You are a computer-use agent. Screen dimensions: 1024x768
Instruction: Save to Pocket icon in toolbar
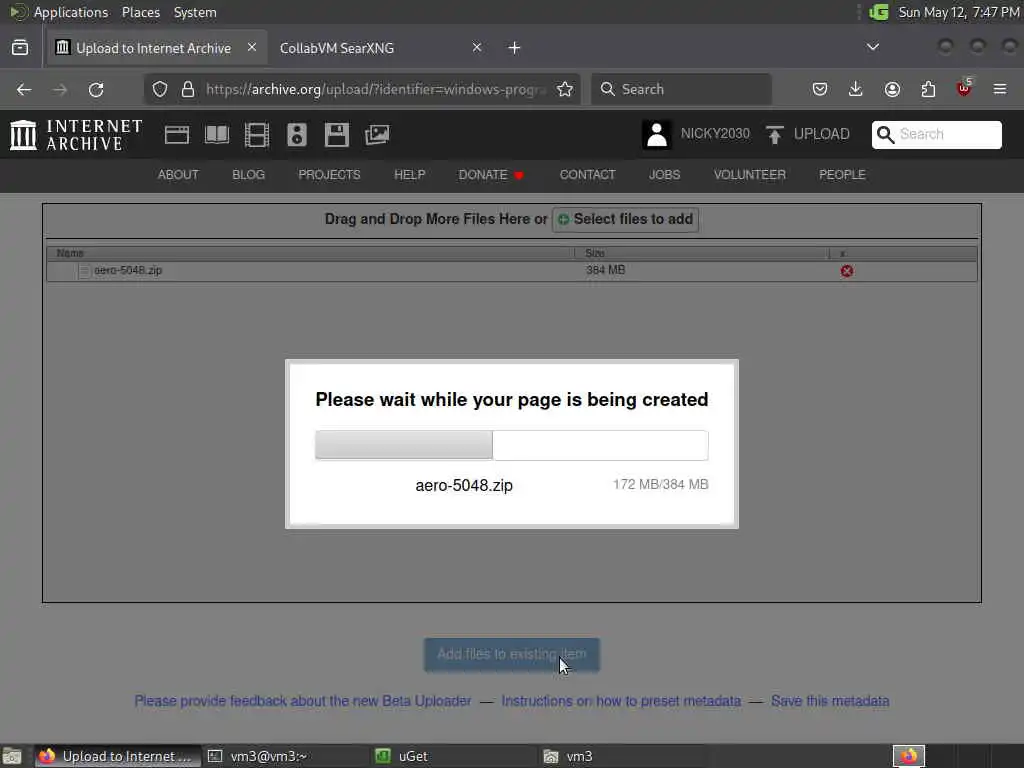(x=820, y=89)
